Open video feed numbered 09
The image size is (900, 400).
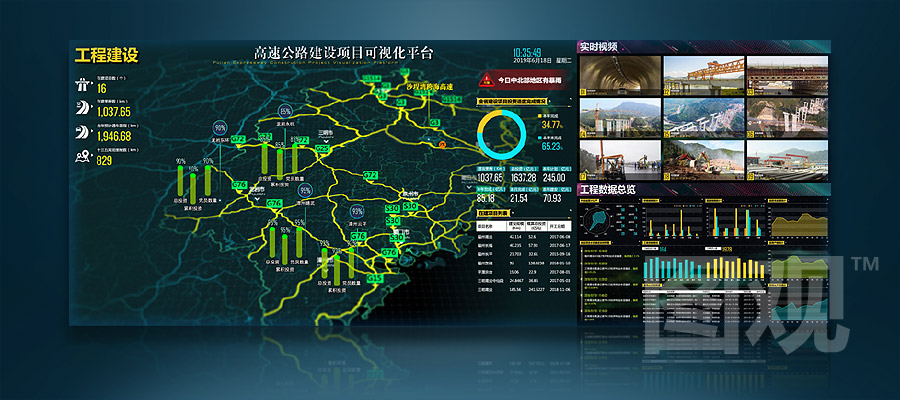point(788,161)
